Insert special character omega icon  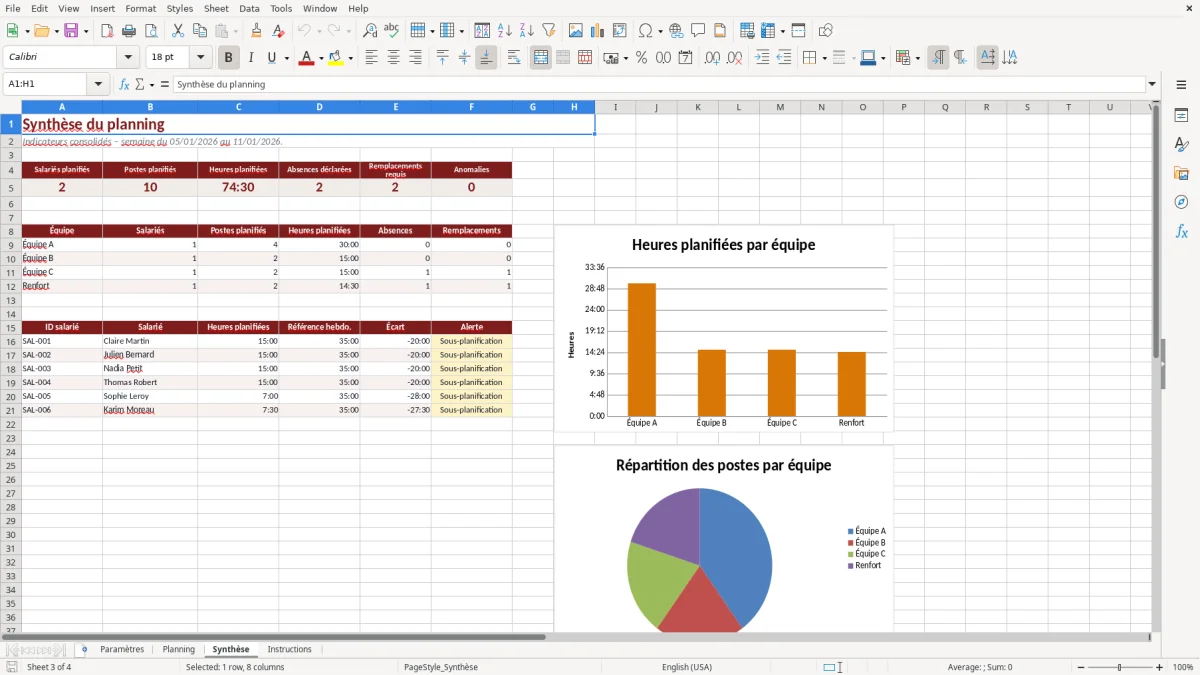click(x=645, y=31)
